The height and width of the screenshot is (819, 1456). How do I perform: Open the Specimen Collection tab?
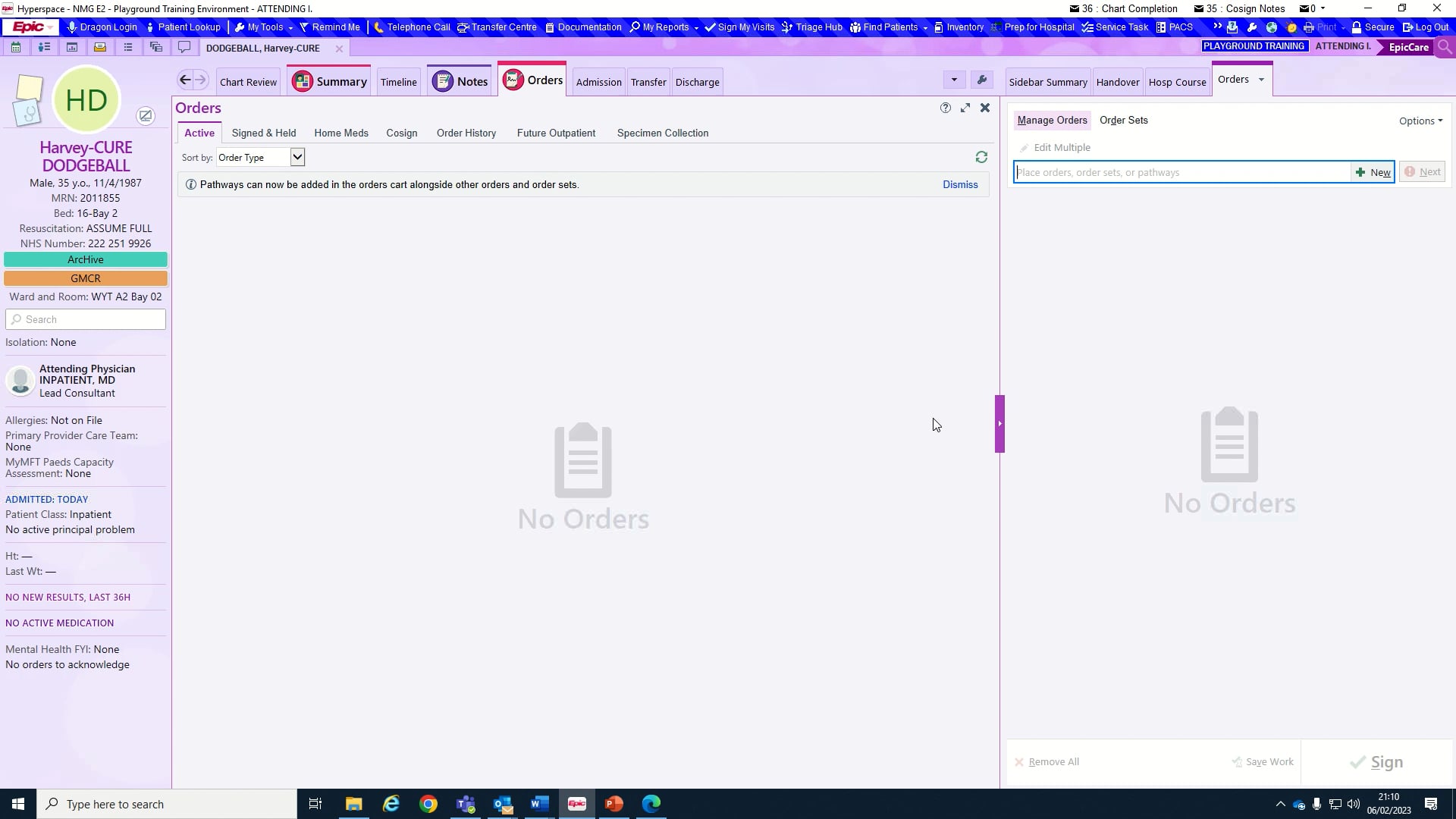pyautogui.click(x=663, y=133)
